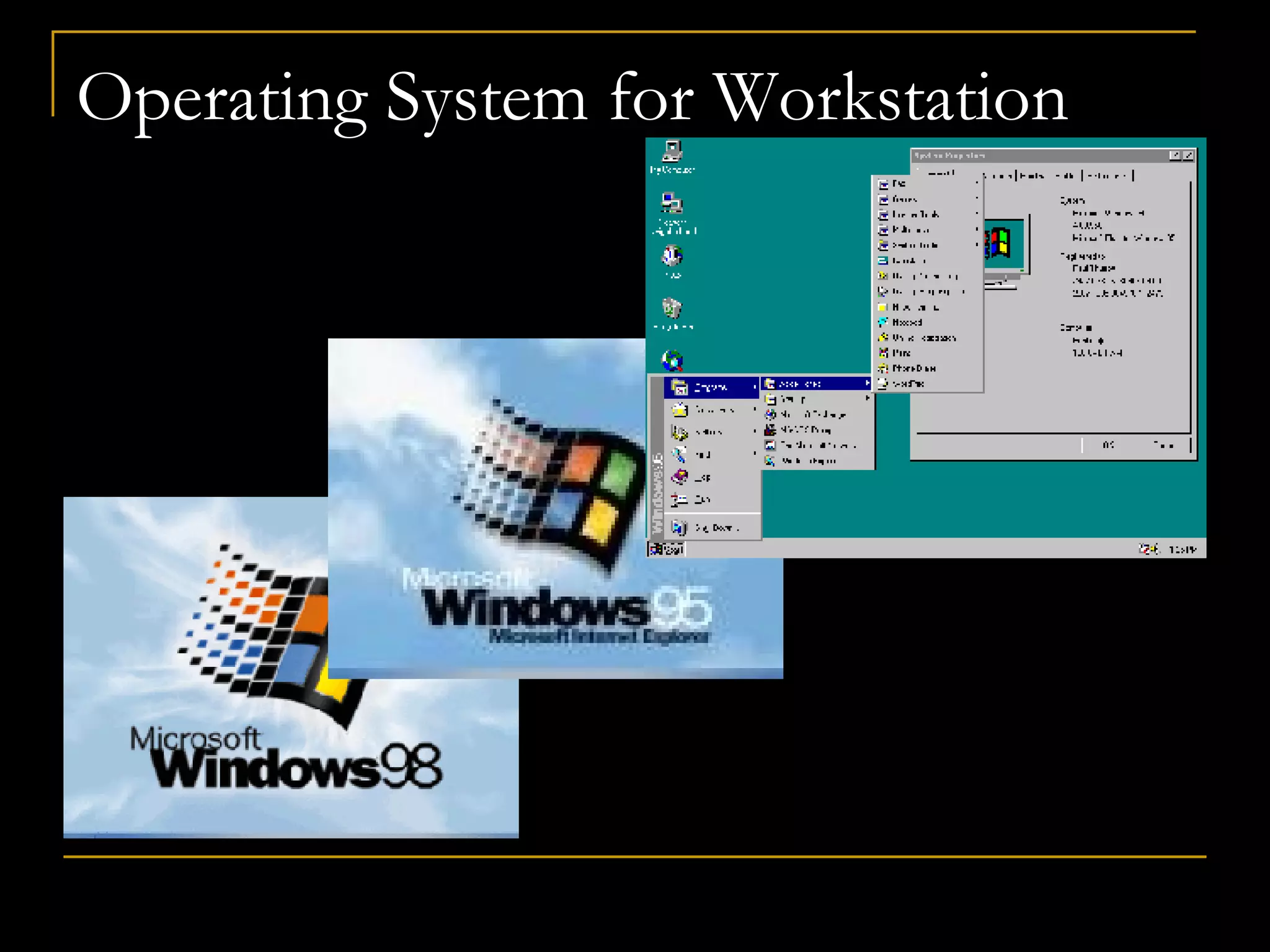Screen dimensions: 1270x952
Task: Launch Notepad from Accessories menu
Action: click(928, 322)
